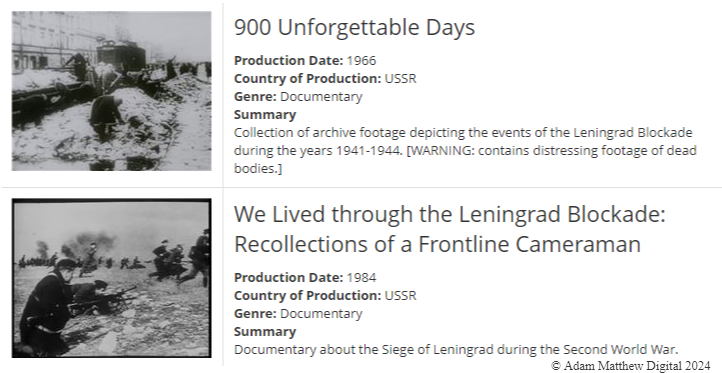722x373 pixels.
Task: Click the "Production Date:" label of the first entry
Action: coord(289,61)
